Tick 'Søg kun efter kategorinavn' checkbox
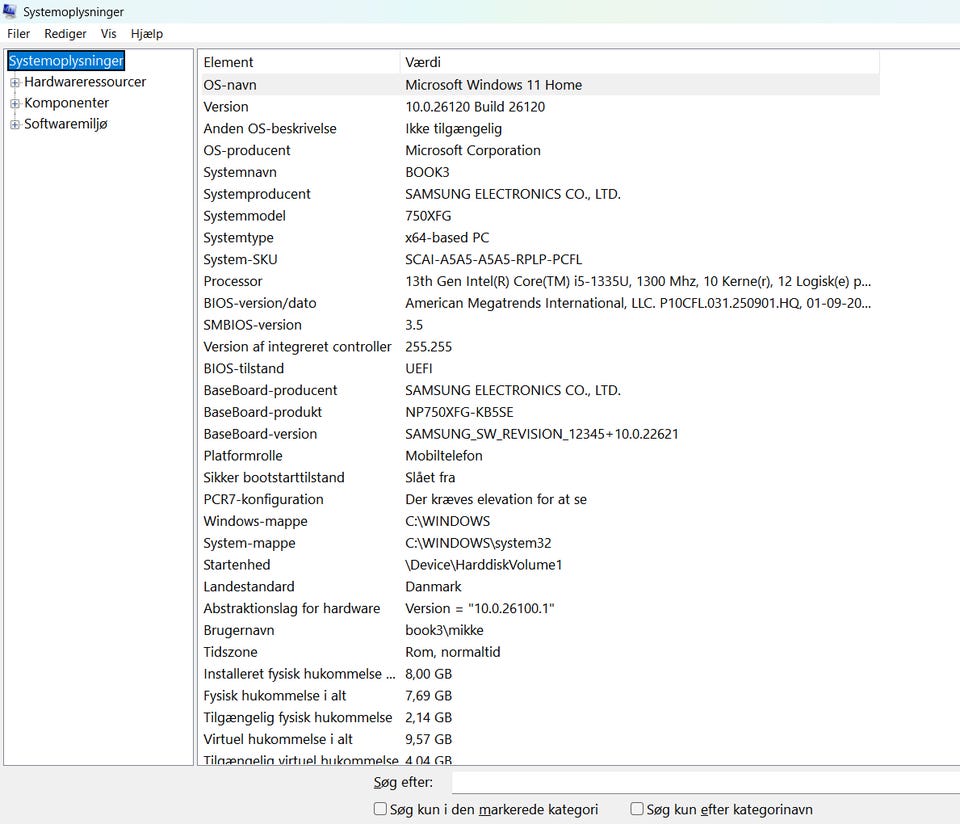 click(637, 809)
